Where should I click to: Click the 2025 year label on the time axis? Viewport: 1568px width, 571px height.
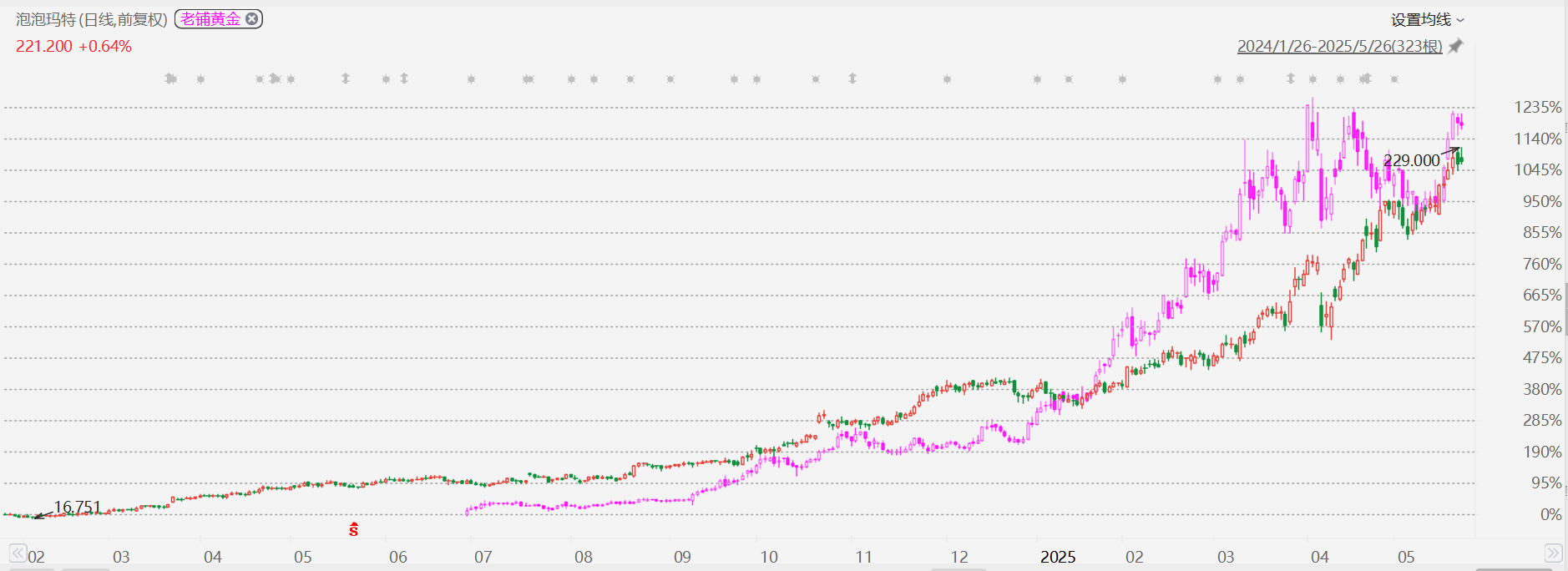point(1058,557)
